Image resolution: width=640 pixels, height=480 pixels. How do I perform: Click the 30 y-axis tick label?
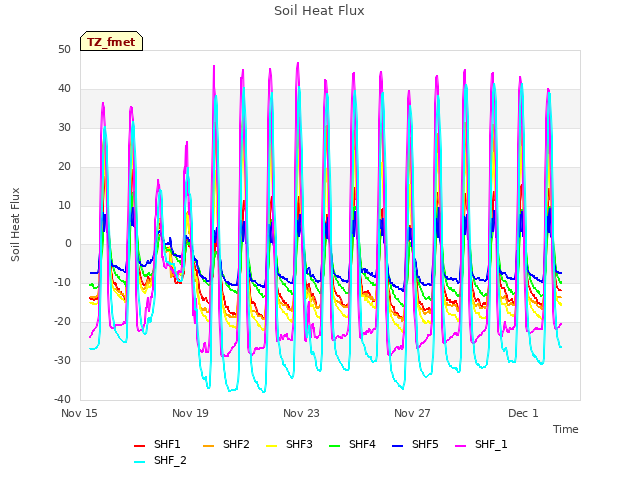tap(64, 128)
